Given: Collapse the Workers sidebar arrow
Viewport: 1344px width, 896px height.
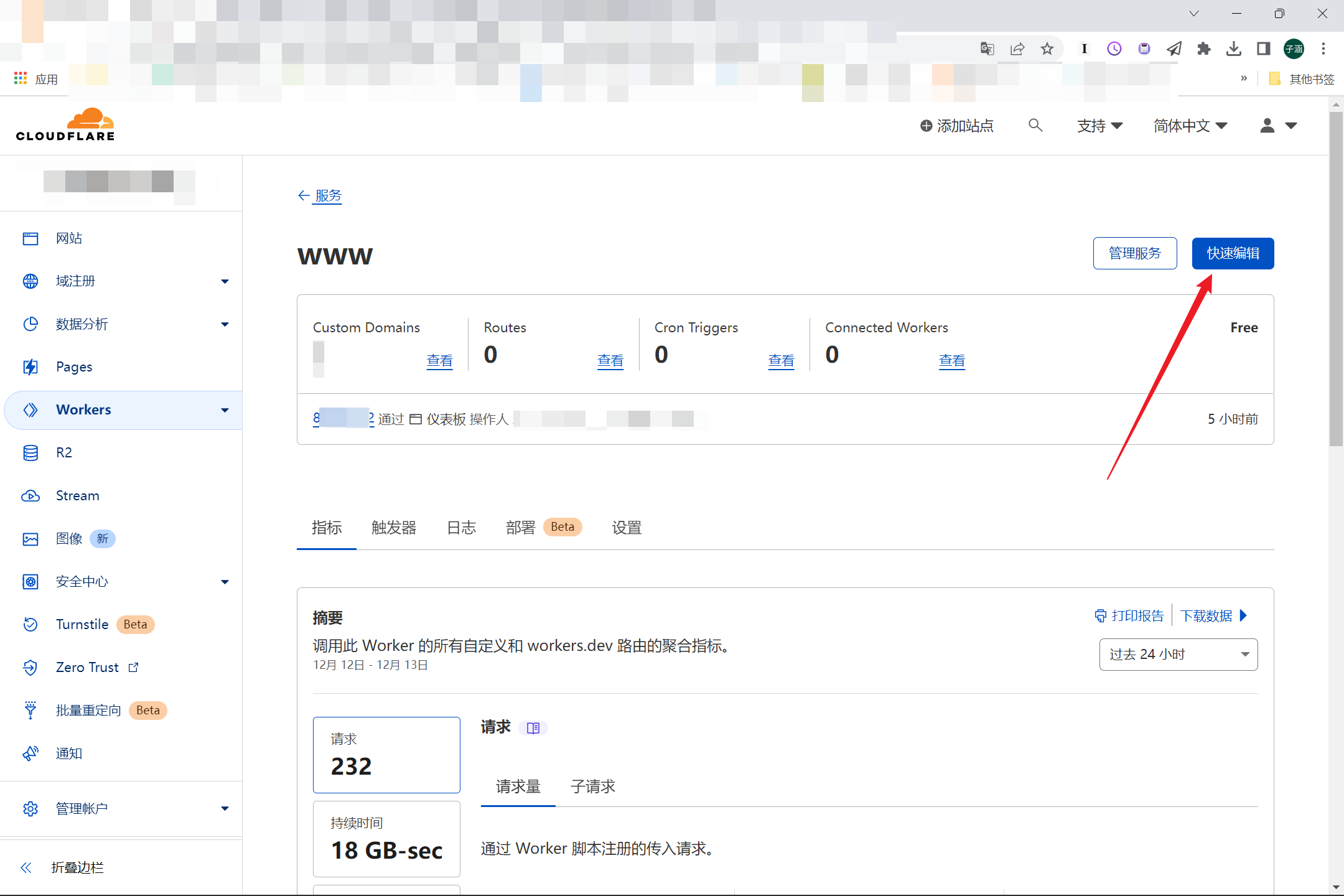Looking at the screenshot, I should tap(225, 411).
